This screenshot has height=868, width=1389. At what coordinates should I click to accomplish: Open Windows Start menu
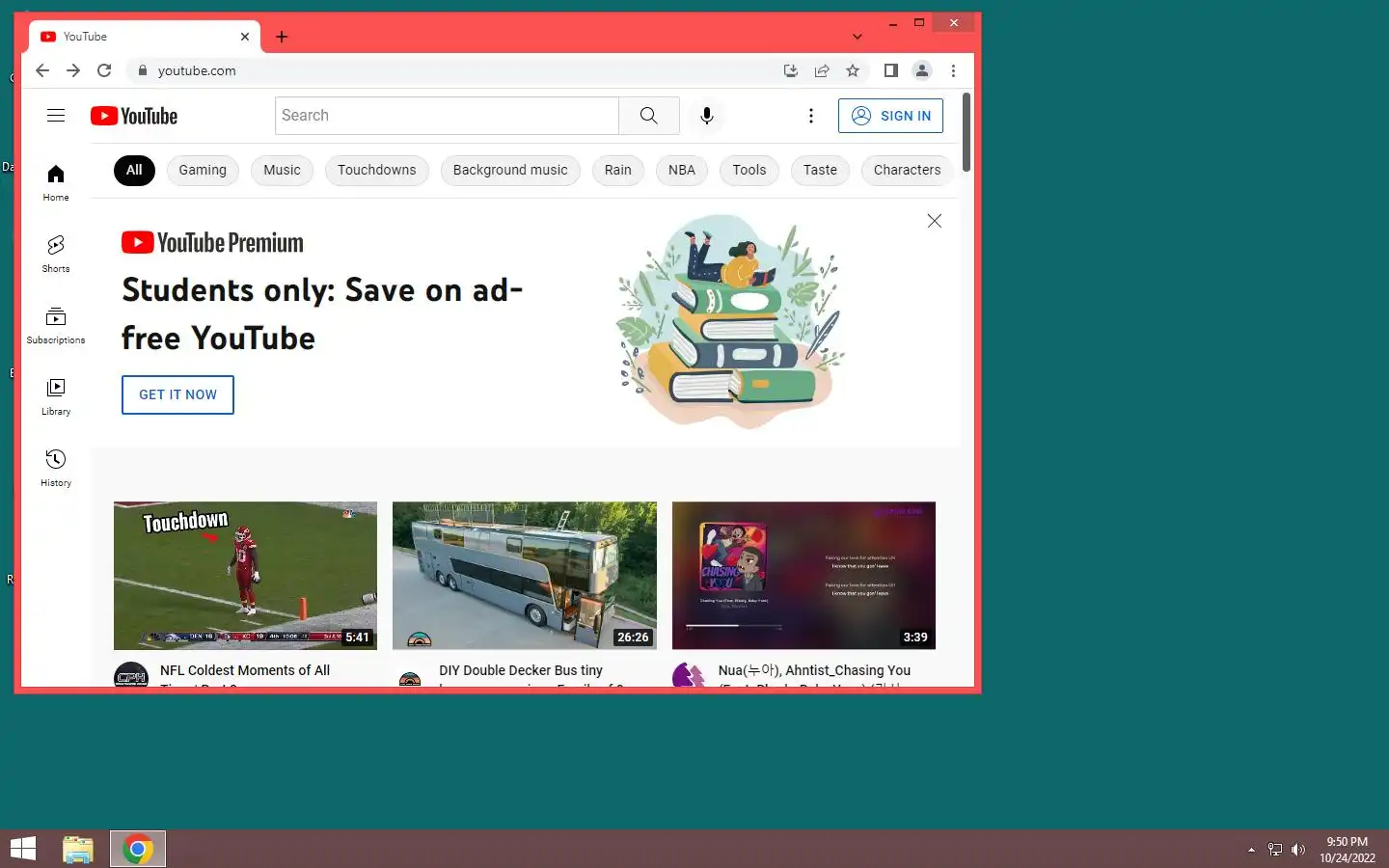click(23, 849)
